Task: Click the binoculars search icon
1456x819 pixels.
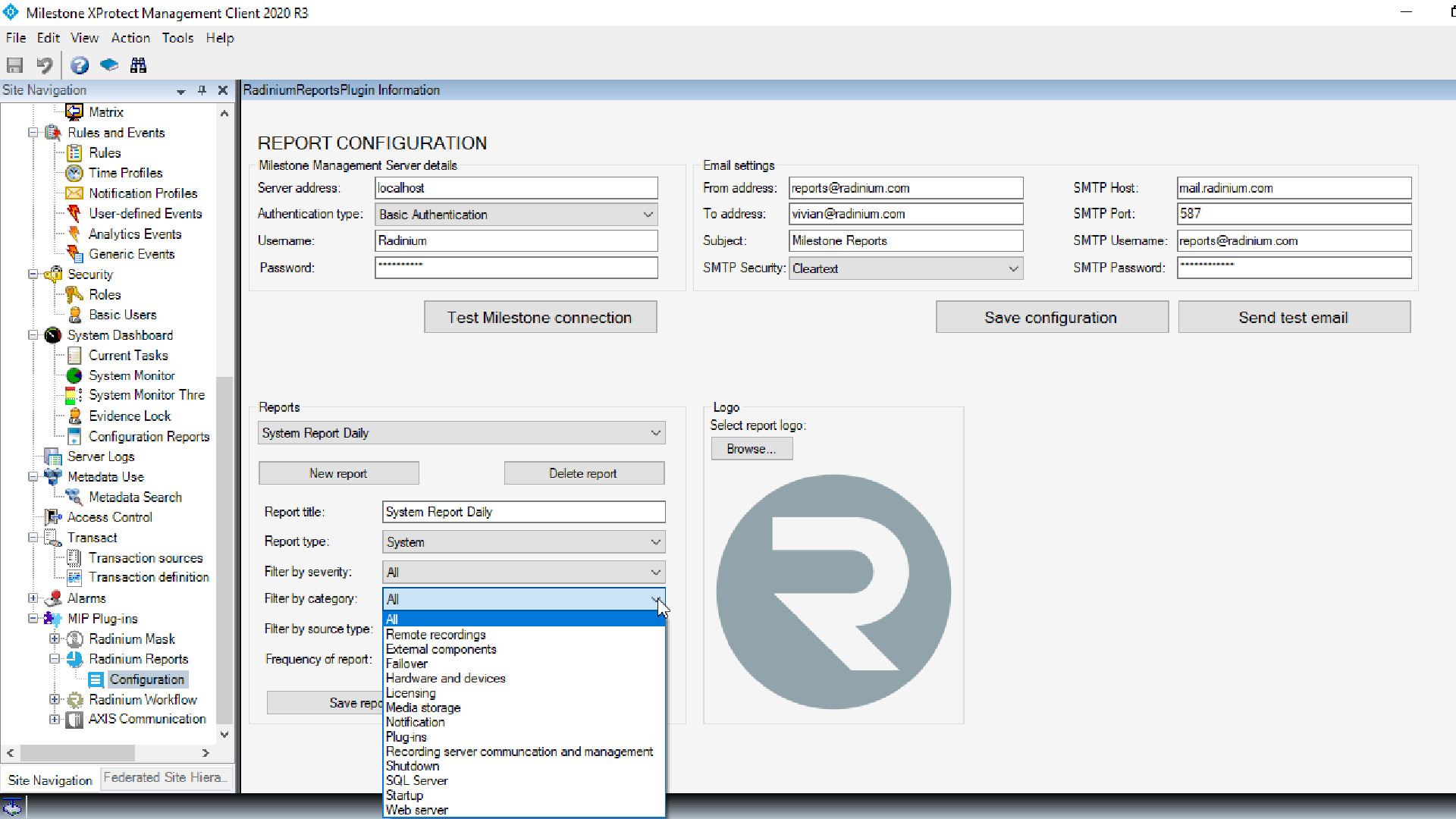Action: point(138,65)
